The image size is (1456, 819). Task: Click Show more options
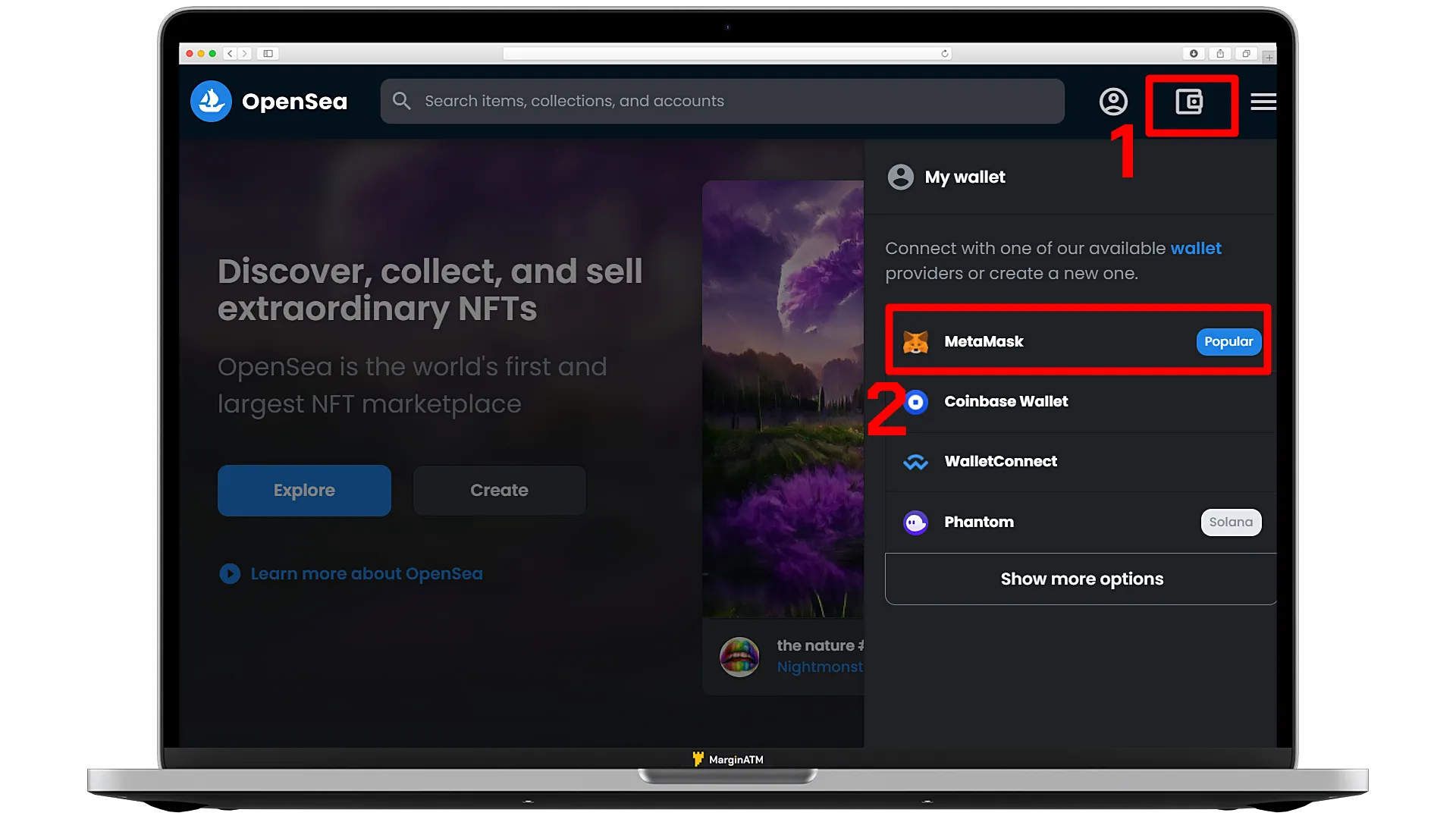[1081, 579]
